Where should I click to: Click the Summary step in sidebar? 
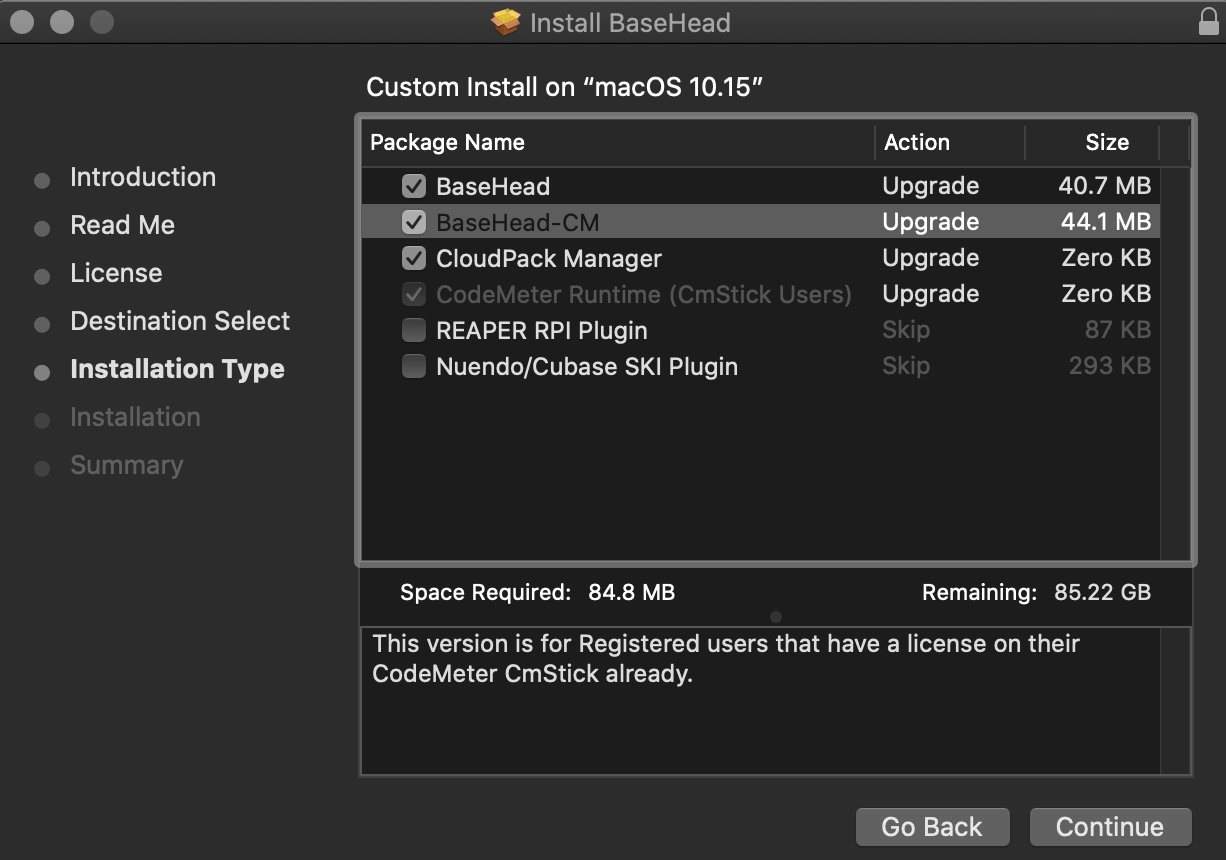pyautogui.click(x=127, y=465)
